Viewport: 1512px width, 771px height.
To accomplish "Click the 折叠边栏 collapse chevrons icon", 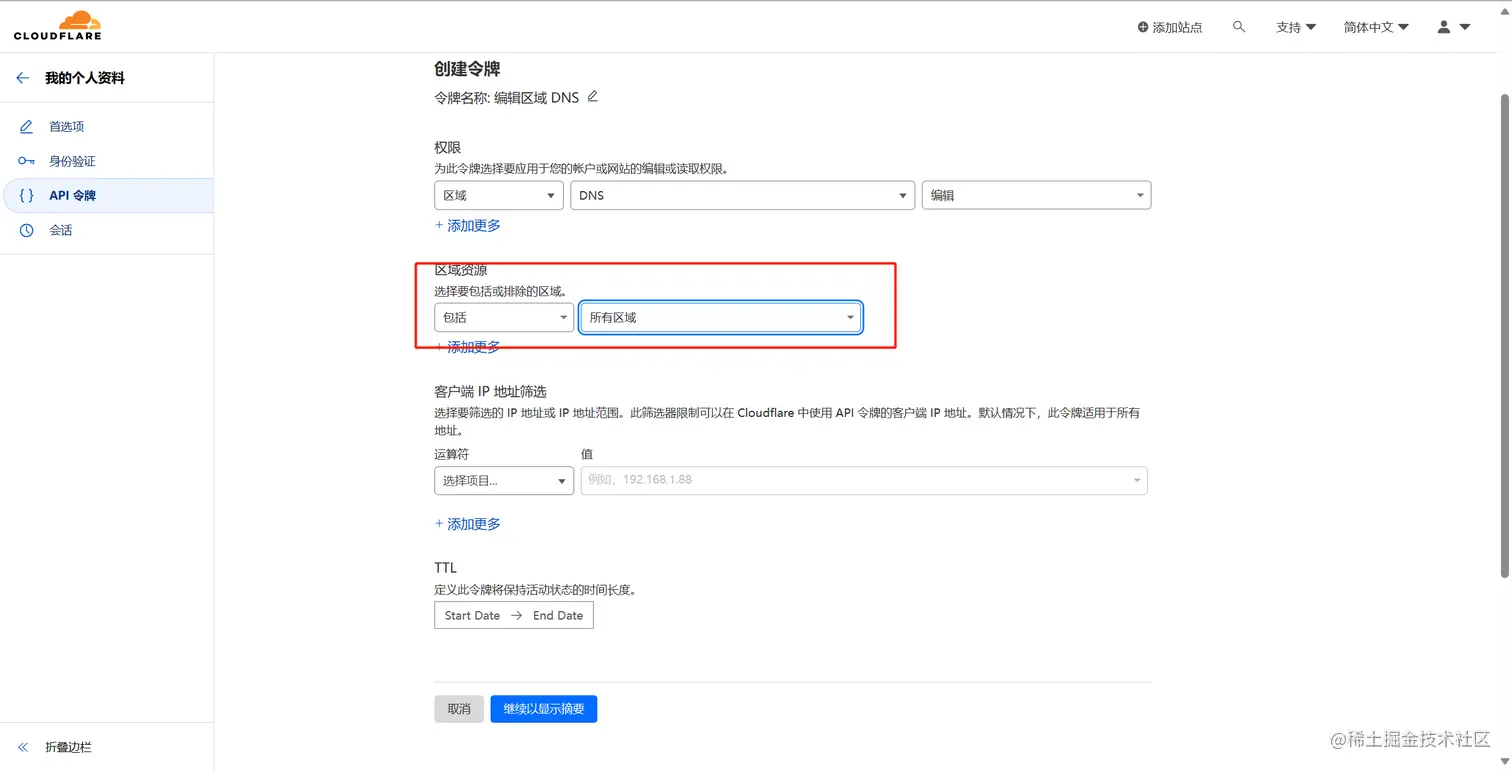I will [23, 747].
